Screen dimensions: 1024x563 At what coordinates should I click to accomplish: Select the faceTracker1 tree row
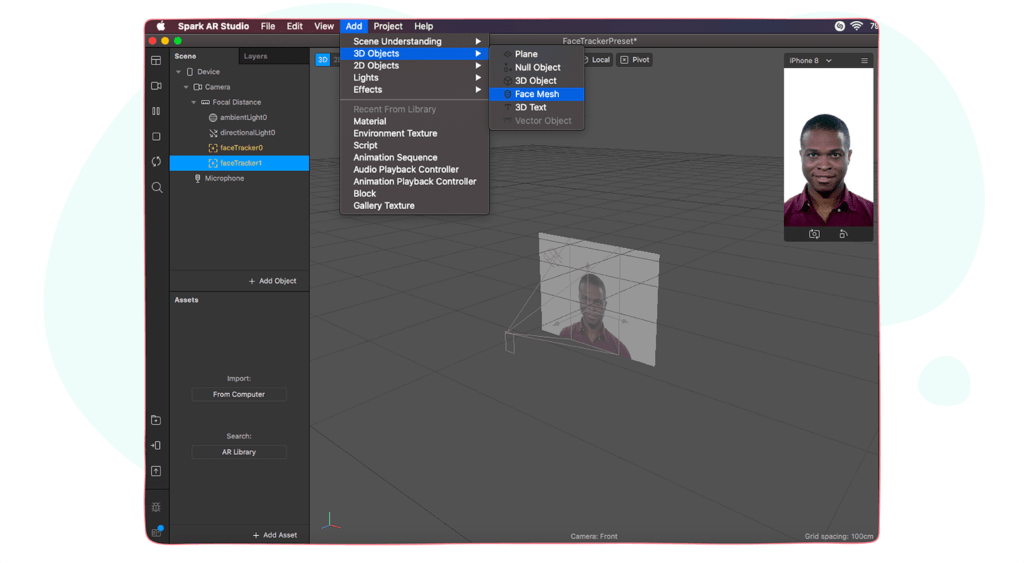click(x=240, y=163)
